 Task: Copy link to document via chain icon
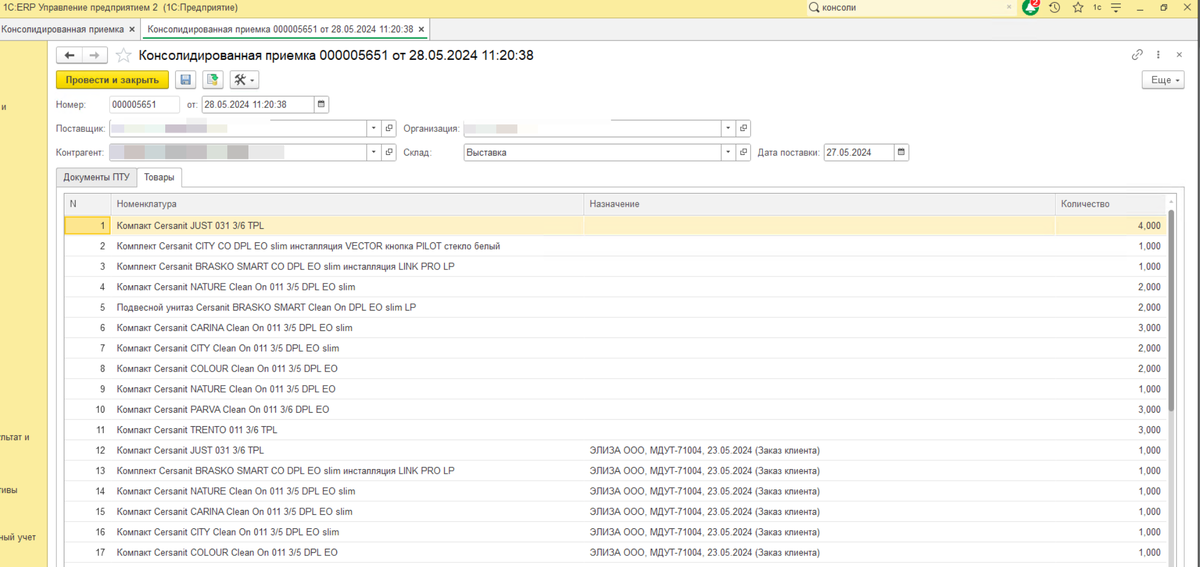pos(1137,55)
